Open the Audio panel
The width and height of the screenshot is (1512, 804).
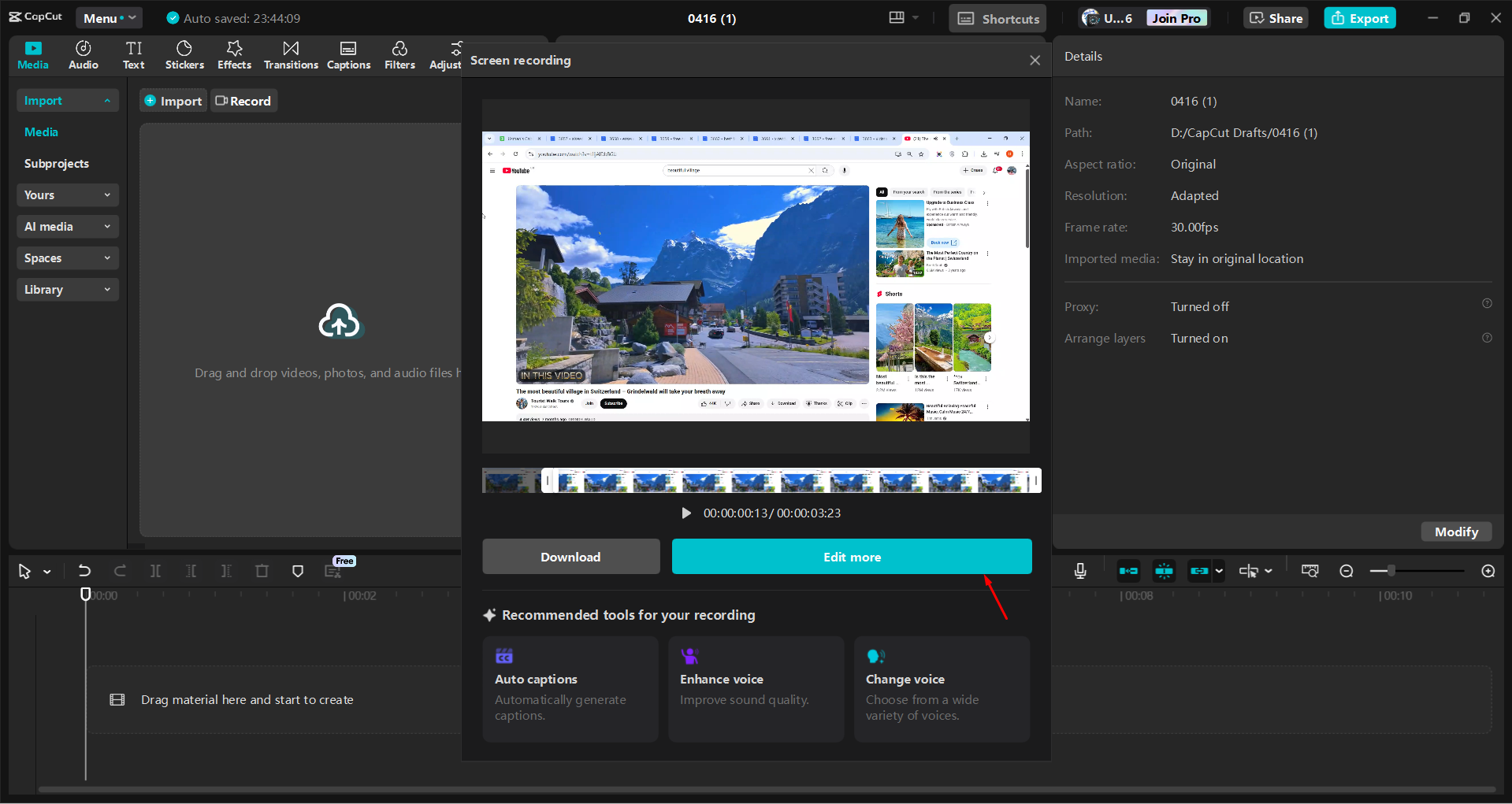(x=83, y=54)
